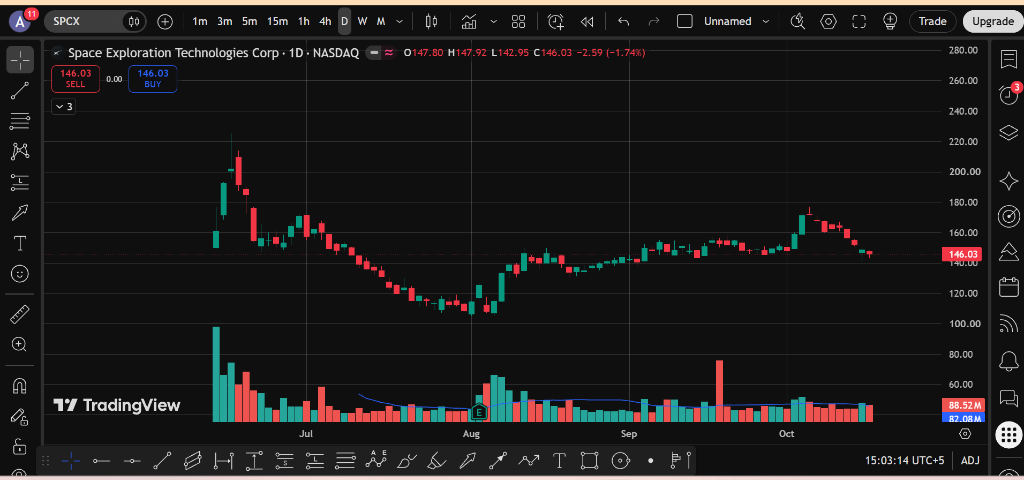Select the Trend Line tool in left sidebar

click(x=20, y=91)
